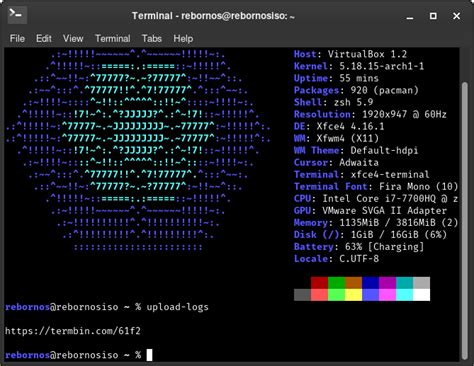This screenshot has width=474, height=366.
Task: Click the 'WM: Xfwm4 (X11)' line
Action: click(336, 138)
